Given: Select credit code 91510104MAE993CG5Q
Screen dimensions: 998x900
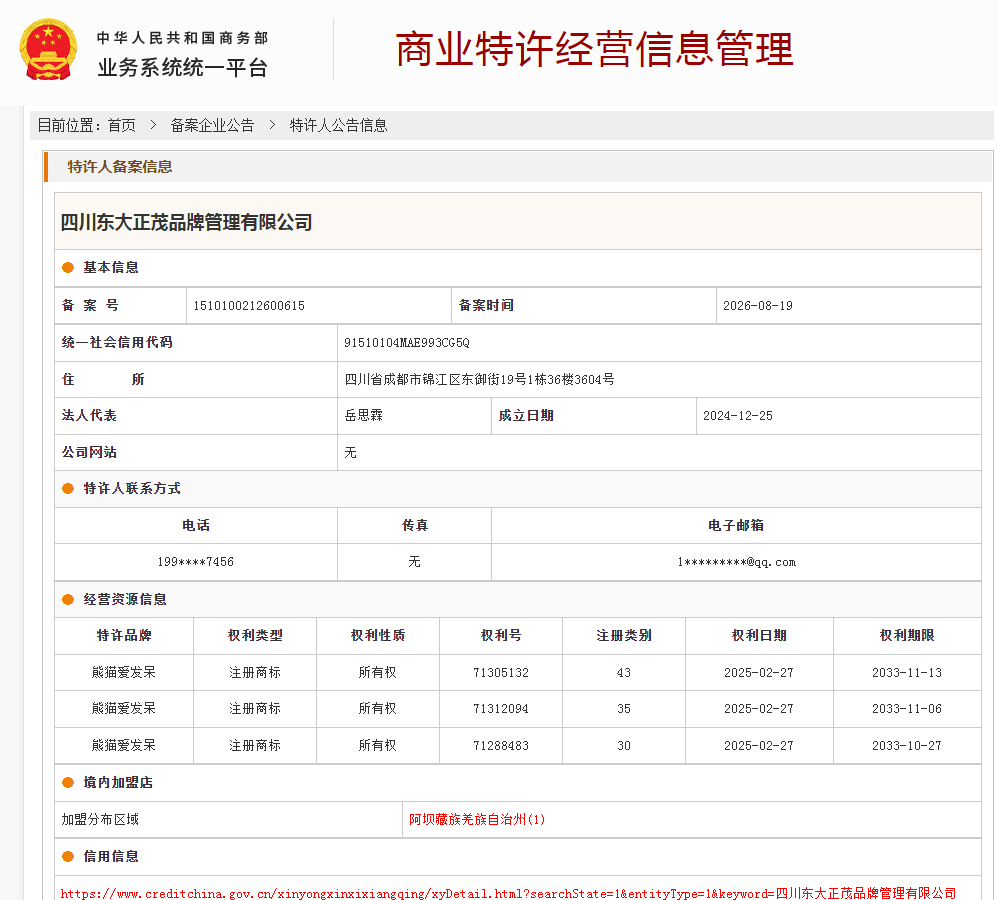Looking at the screenshot, I should pyautogui.click(x=407, y=342).
